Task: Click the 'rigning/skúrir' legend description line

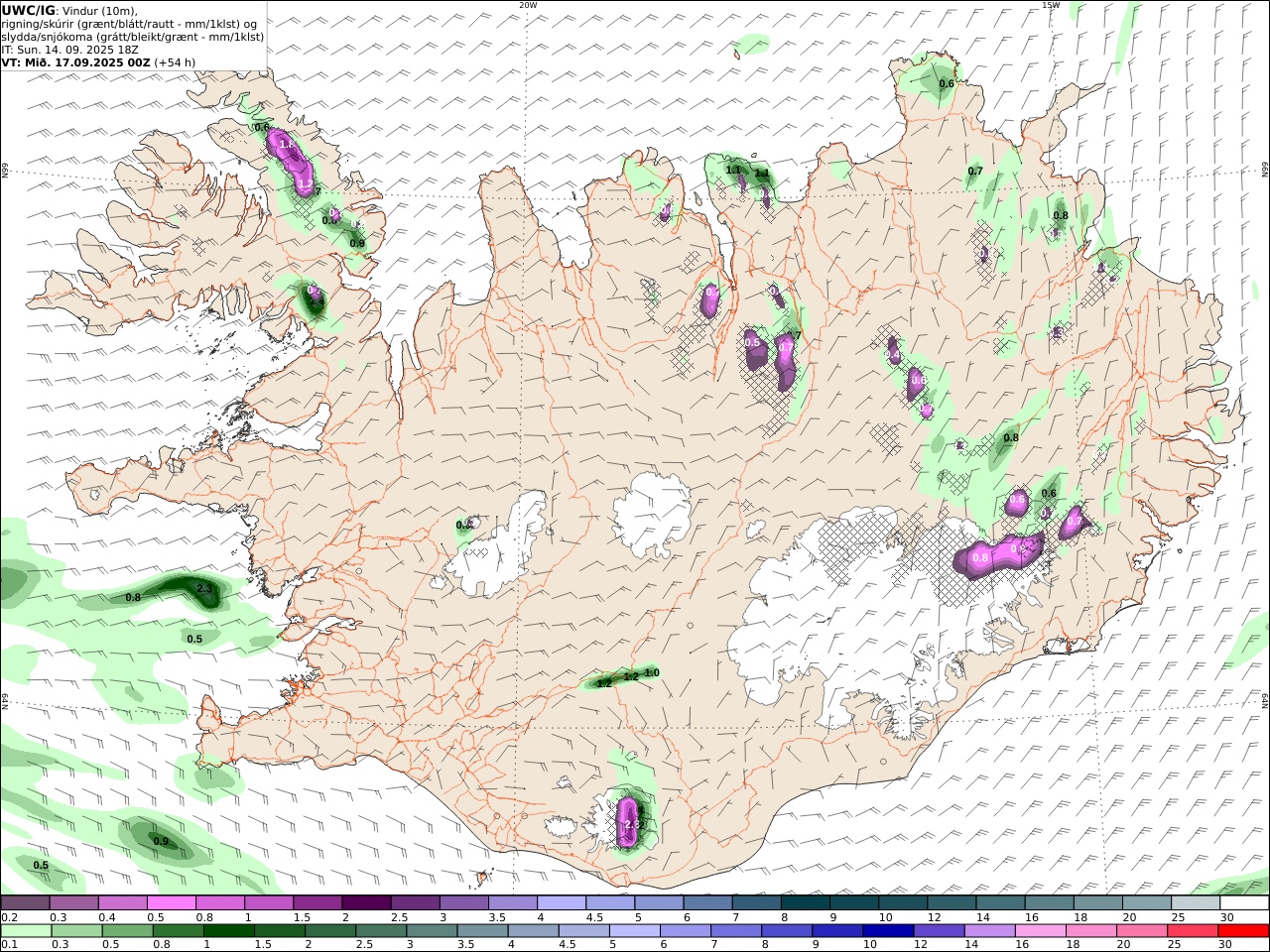Action: click(x=130, y=23)
